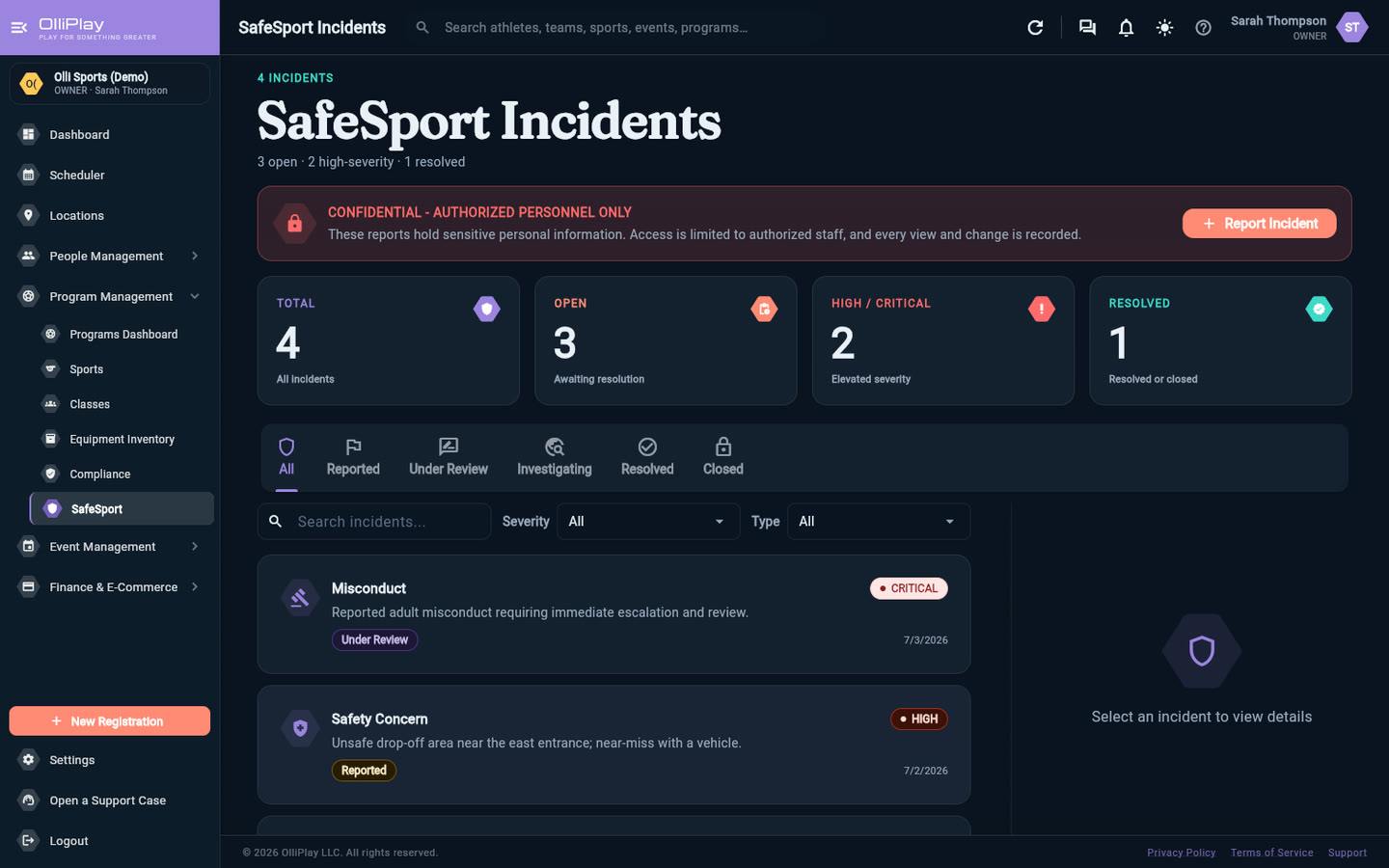Click the Programs Dashboard icon
The height and width of the screenshot is (868, 1389).
tap(50, 334)
